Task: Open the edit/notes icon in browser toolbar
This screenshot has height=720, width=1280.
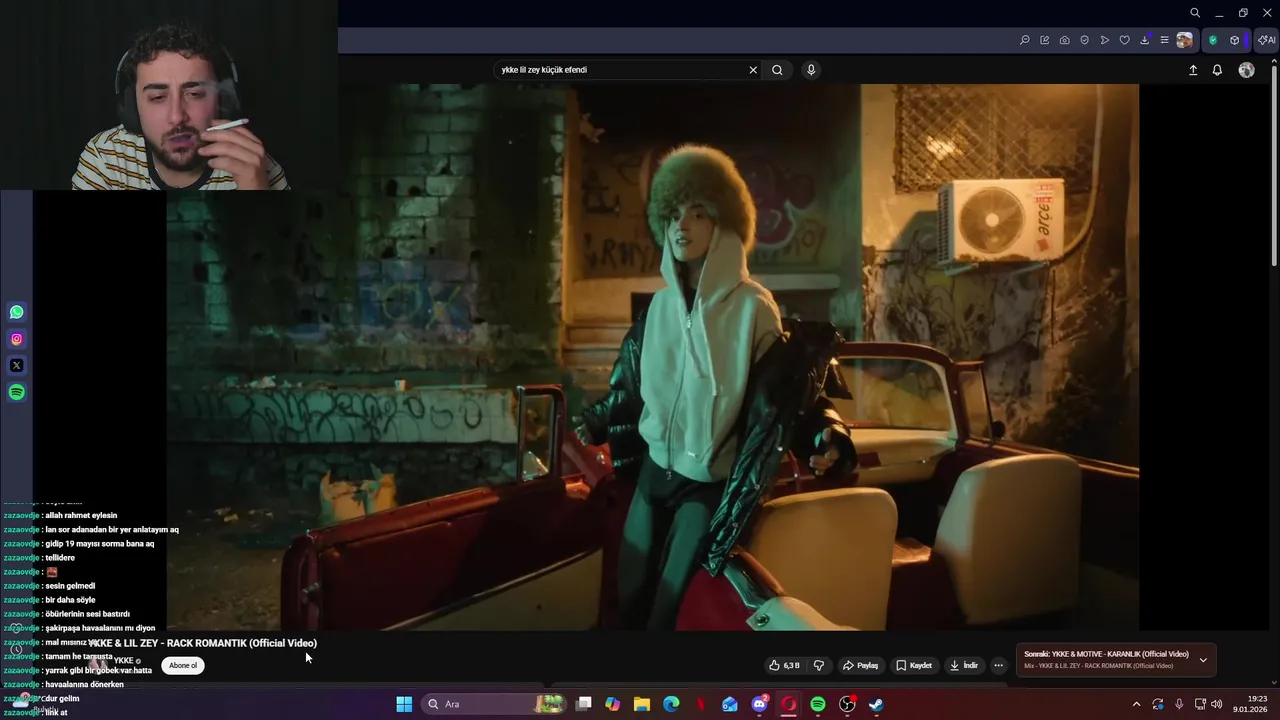Action: [x=1045, y=40]
